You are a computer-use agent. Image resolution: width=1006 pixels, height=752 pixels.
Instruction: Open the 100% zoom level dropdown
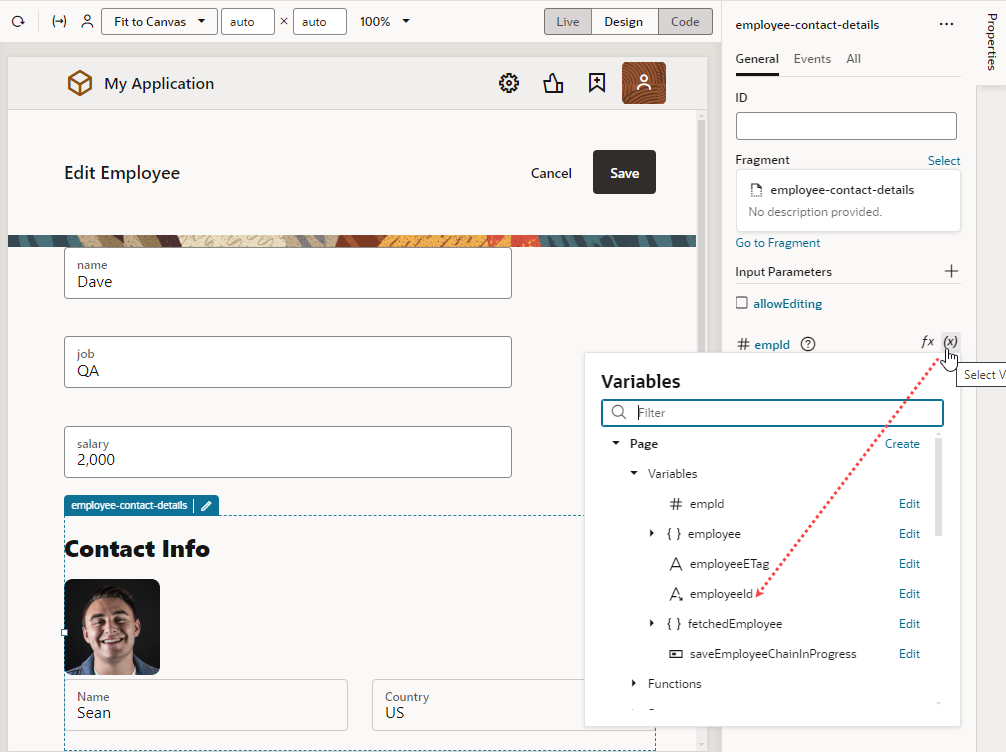pos(384,20)
